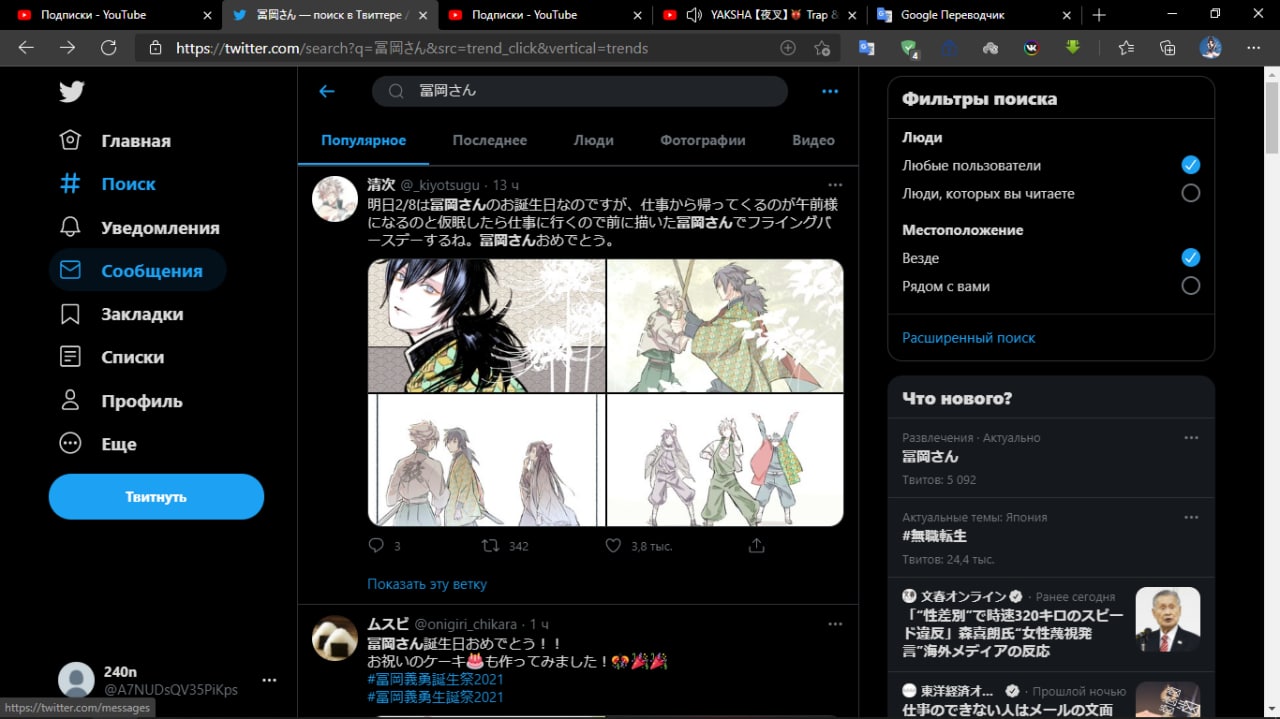
Task: Click the address bar URL
Action: point(412,48)
